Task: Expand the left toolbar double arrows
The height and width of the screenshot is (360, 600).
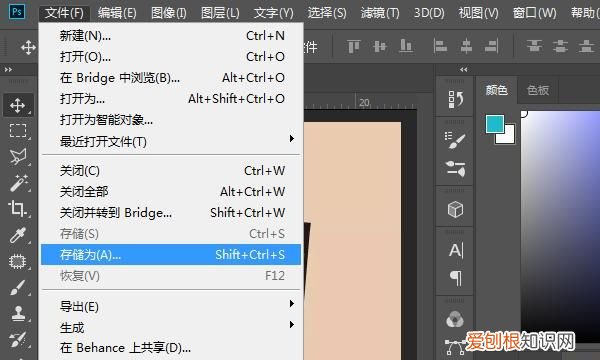Action: 8,70
